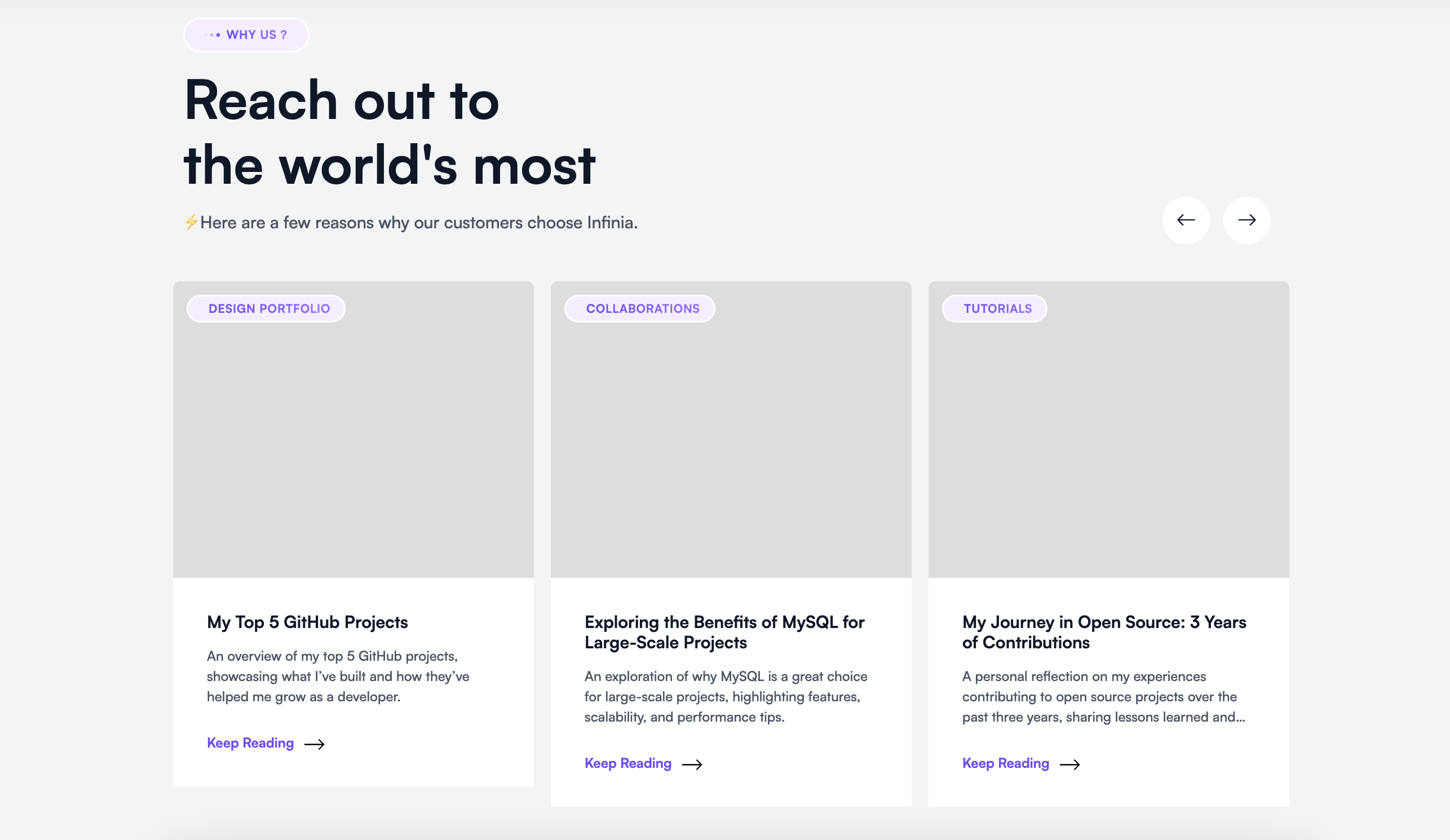The image size is (1450, 840).
Task: Select the Why Us ? badge
Action: 246,35
